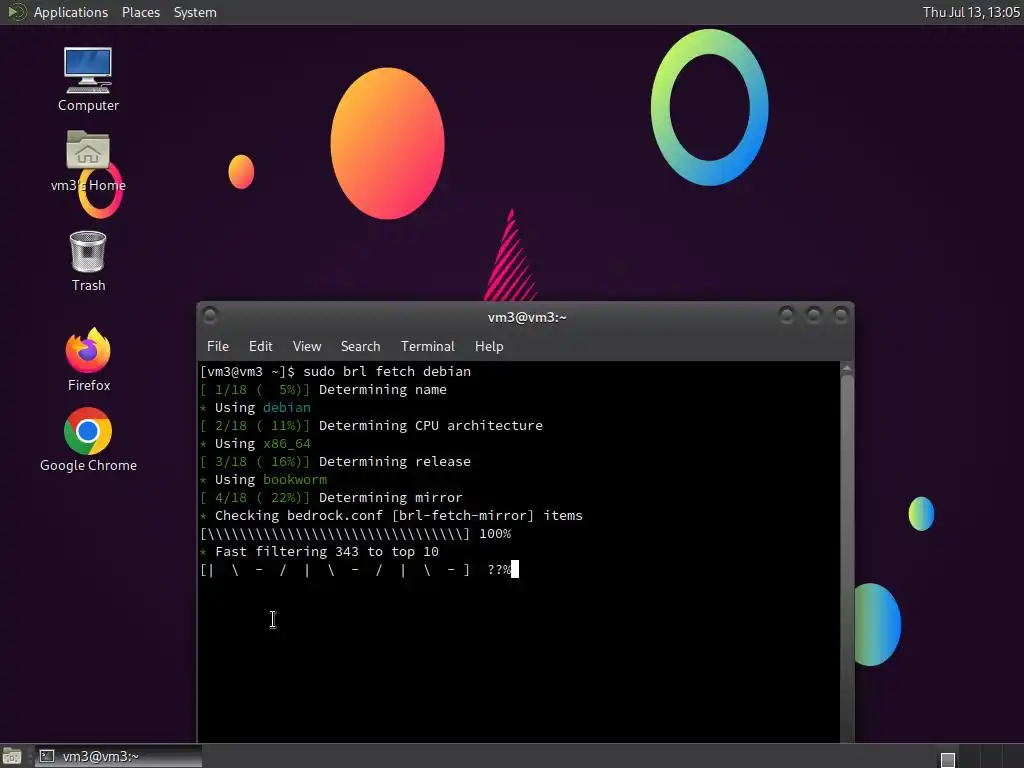Click the vm3@vm3:~ taskbar window button
The image size is (1024, 768).
(118, 756)
